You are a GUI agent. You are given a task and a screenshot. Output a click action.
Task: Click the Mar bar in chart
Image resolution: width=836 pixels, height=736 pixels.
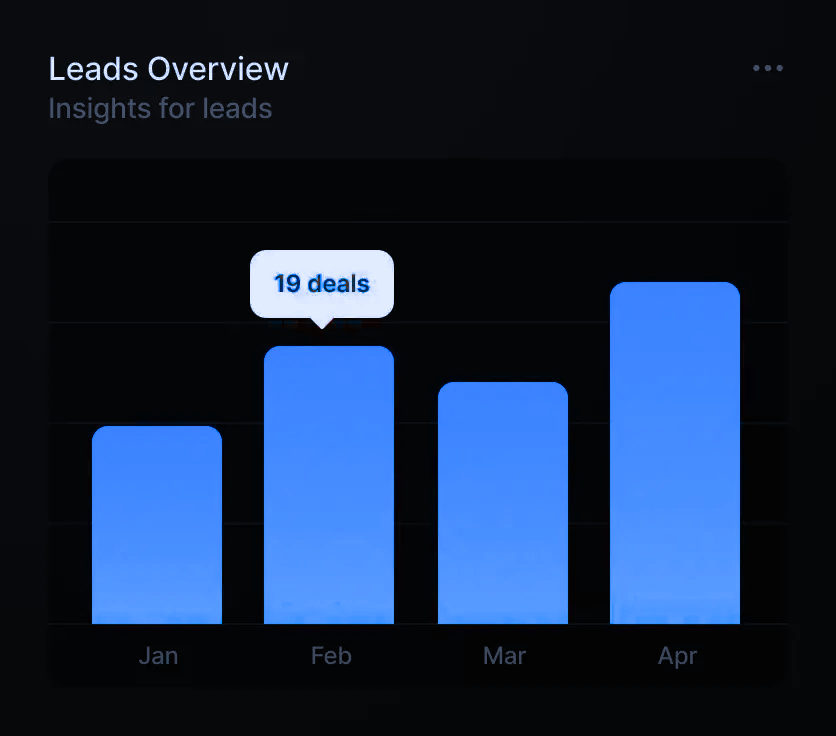coord(503,503)
